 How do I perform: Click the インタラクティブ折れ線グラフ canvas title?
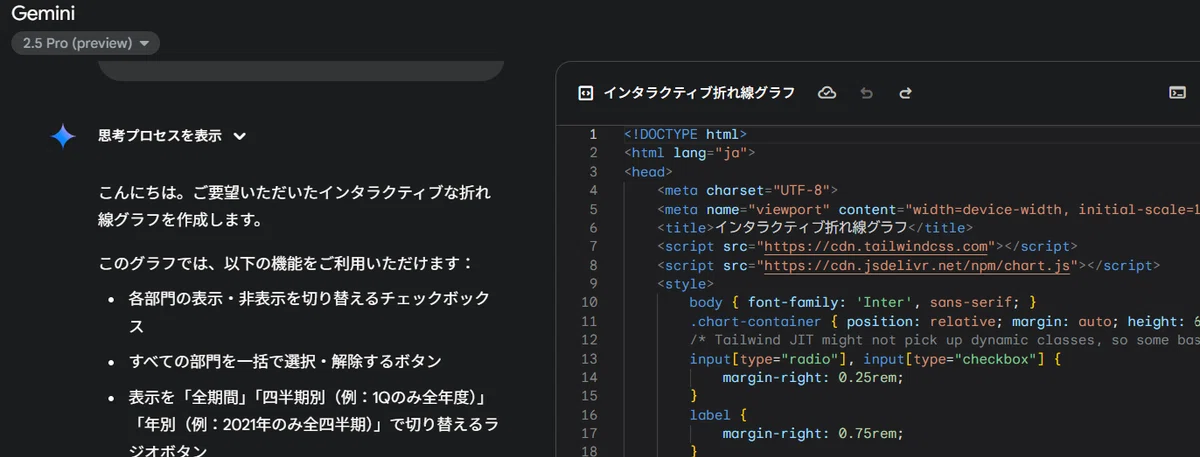(699, 93)
